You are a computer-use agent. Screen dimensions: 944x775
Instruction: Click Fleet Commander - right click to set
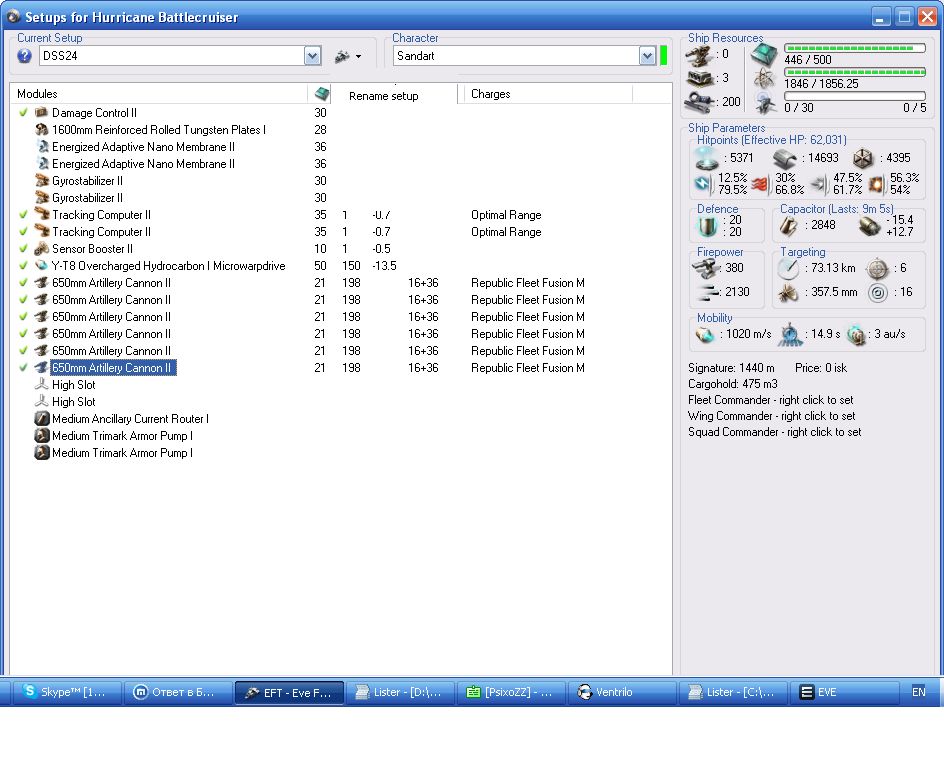point(771,400)
